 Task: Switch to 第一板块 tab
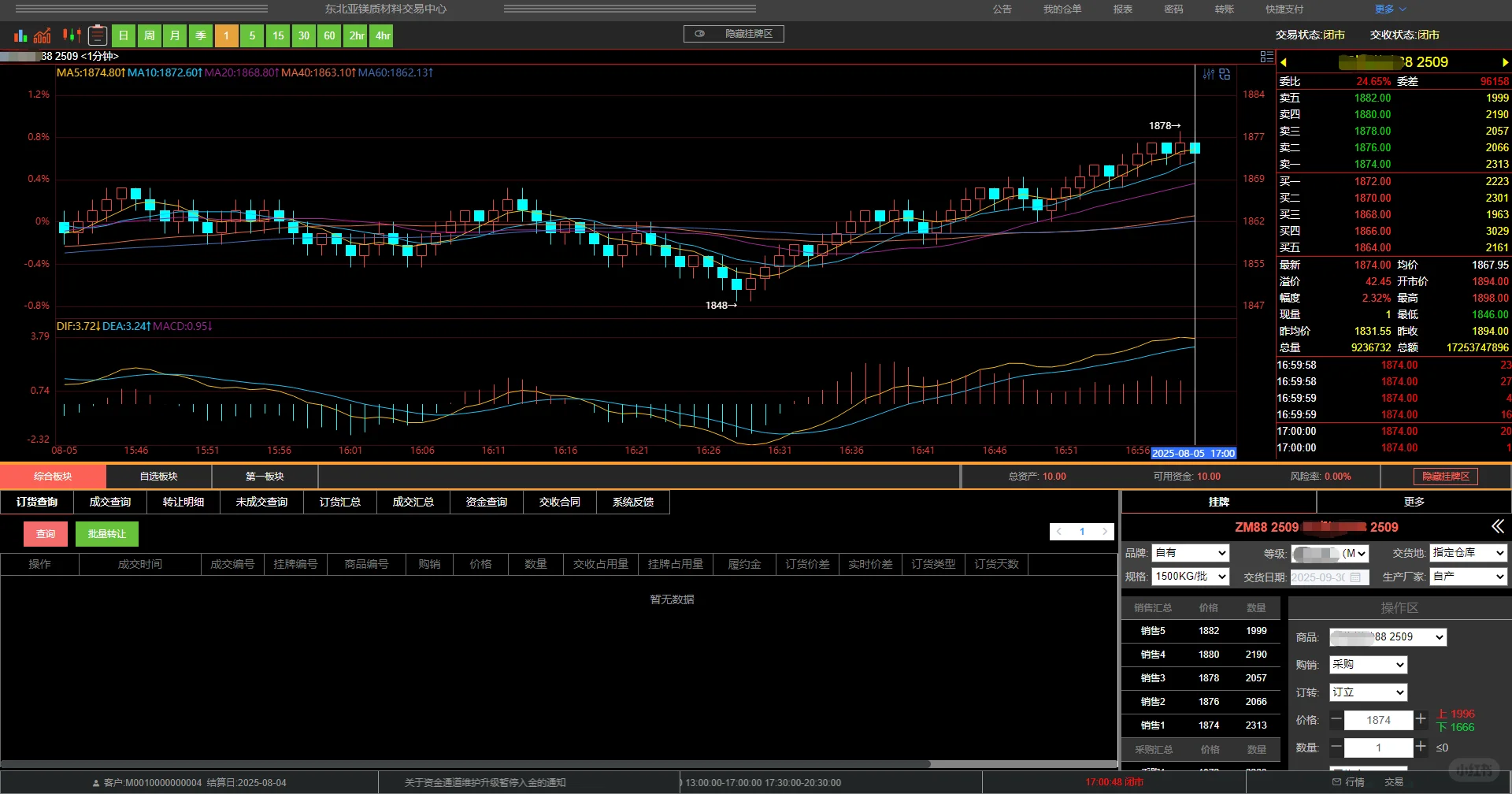[265, 477]
